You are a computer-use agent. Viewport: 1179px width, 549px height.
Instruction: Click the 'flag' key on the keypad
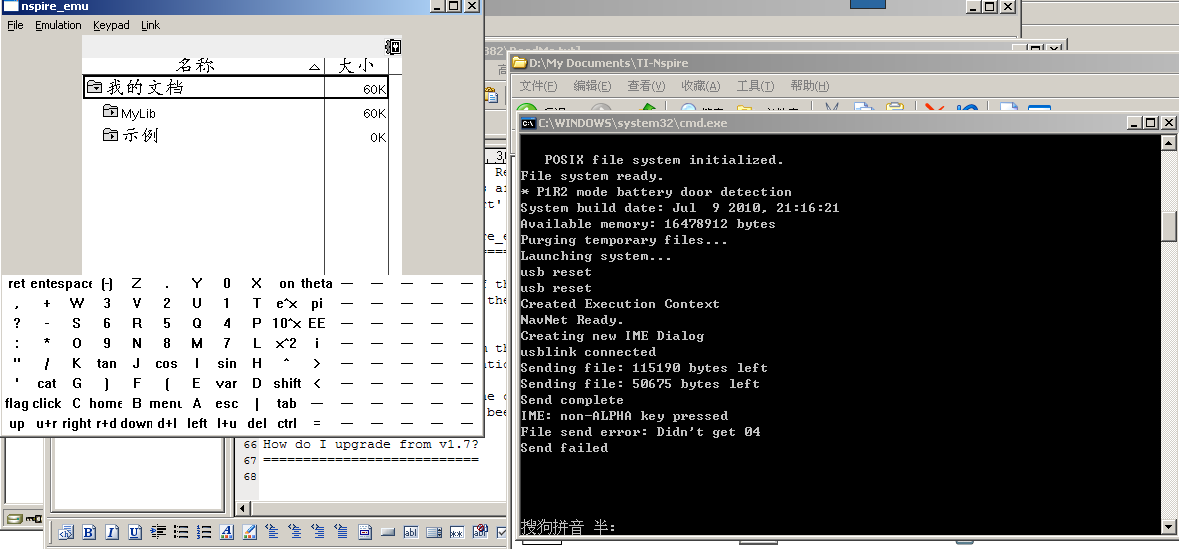point(17,404)
